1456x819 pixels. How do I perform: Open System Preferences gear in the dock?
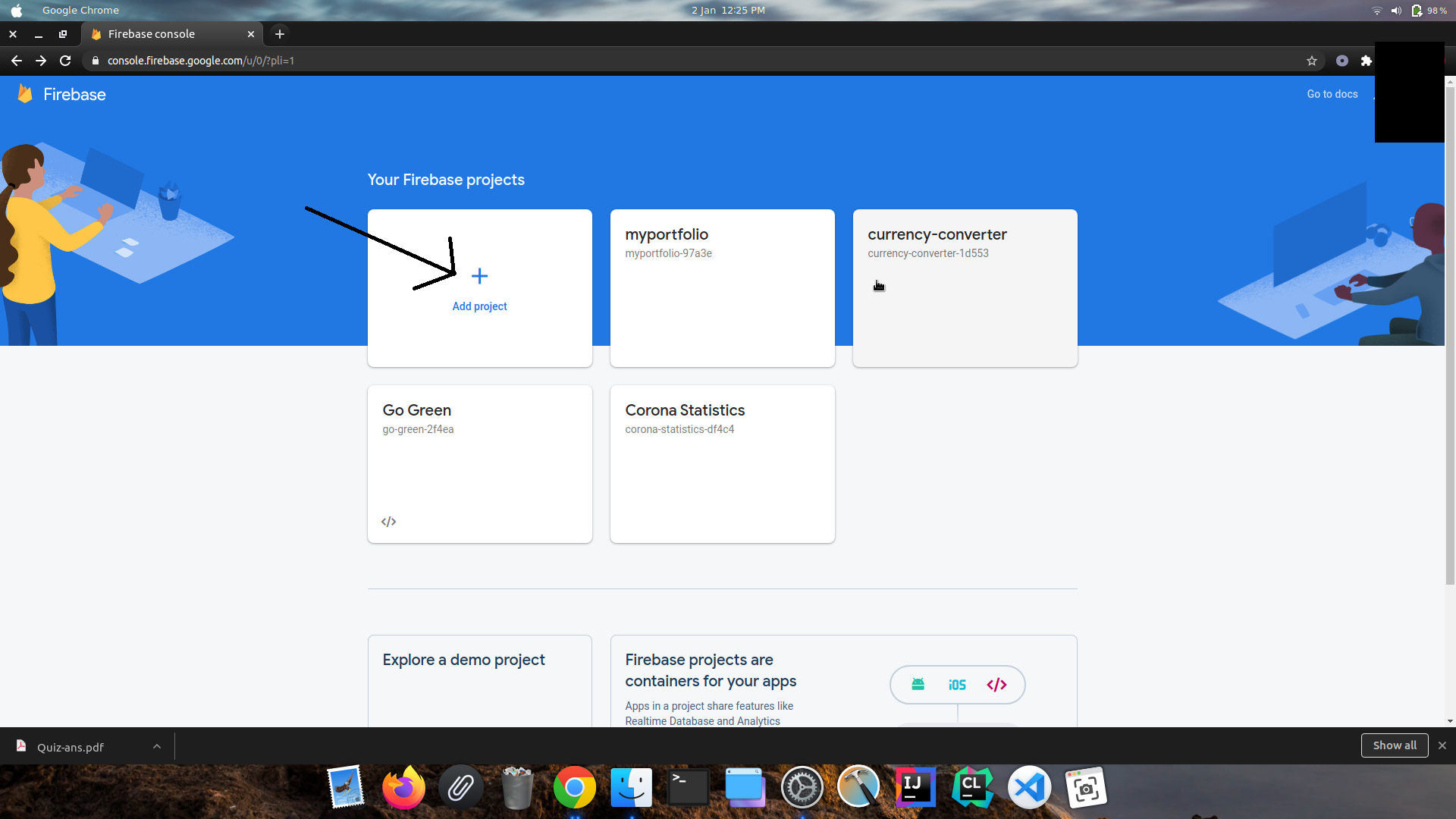coord(802,788)
